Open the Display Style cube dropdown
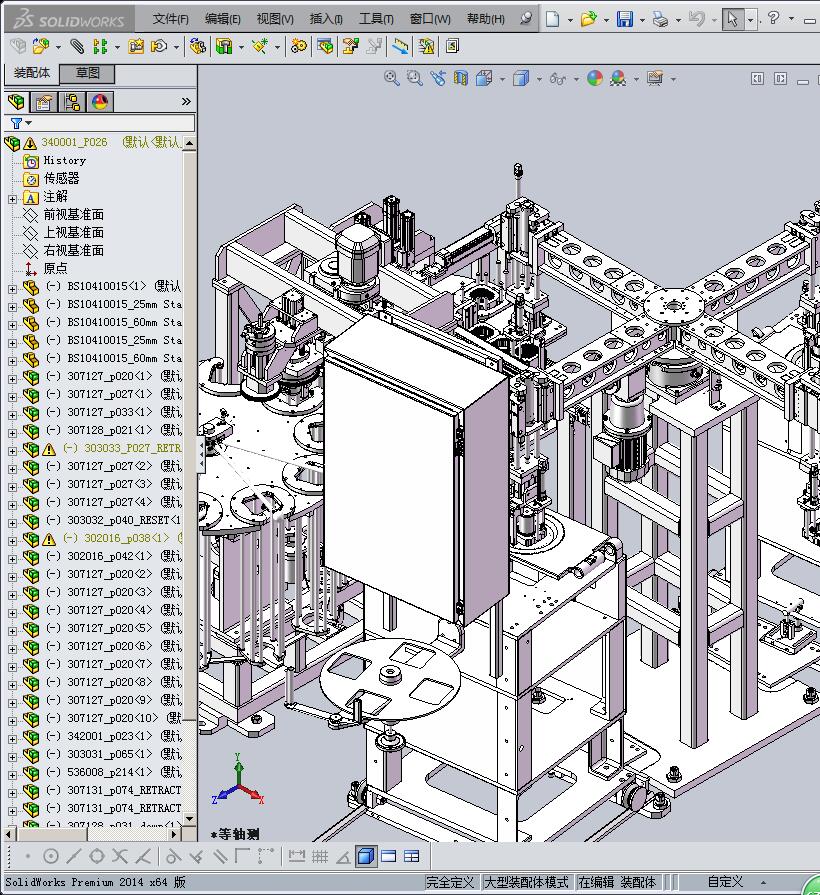The height and width of the screenshot is (895, 820). 539,79
